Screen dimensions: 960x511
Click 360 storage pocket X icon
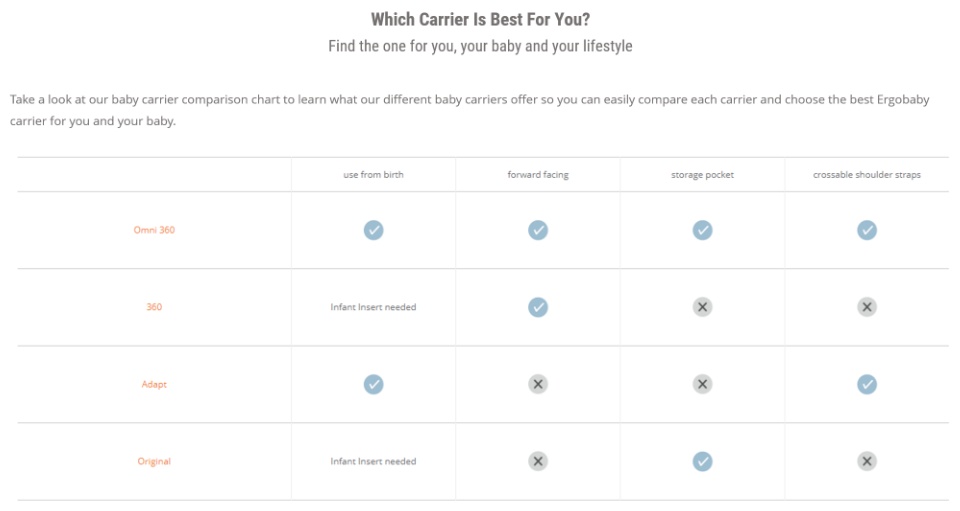click(702, 307)
